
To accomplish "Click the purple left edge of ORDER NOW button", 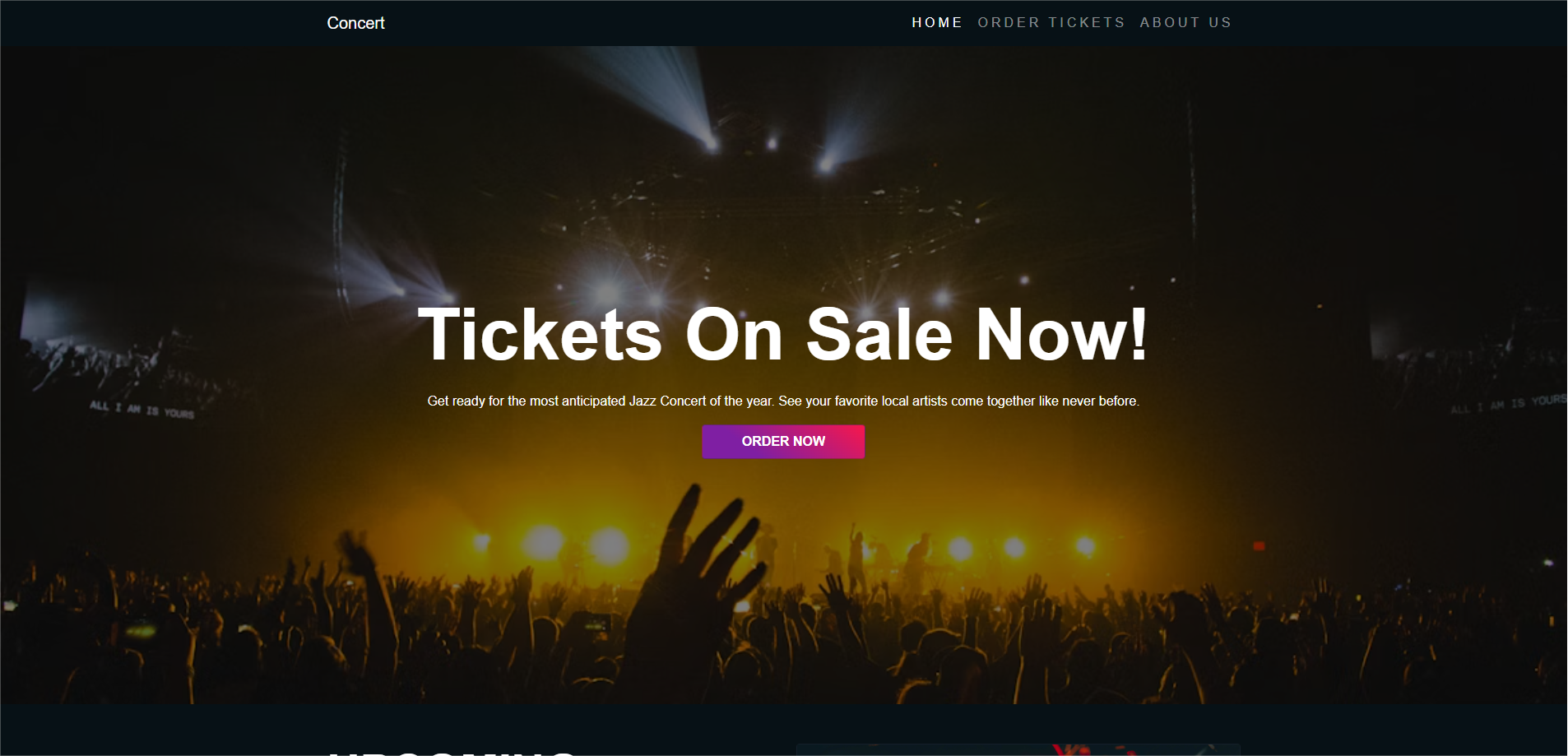I will 712,442.
